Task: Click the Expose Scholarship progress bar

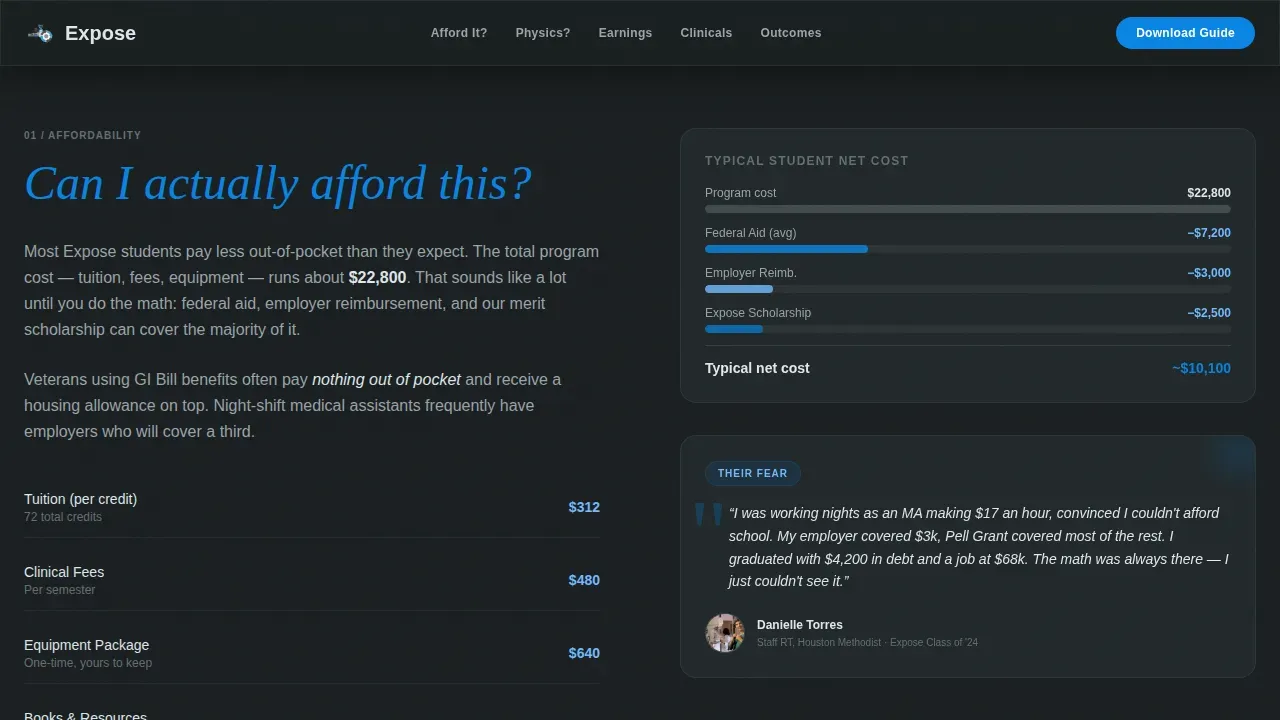Action: (968, 329)
